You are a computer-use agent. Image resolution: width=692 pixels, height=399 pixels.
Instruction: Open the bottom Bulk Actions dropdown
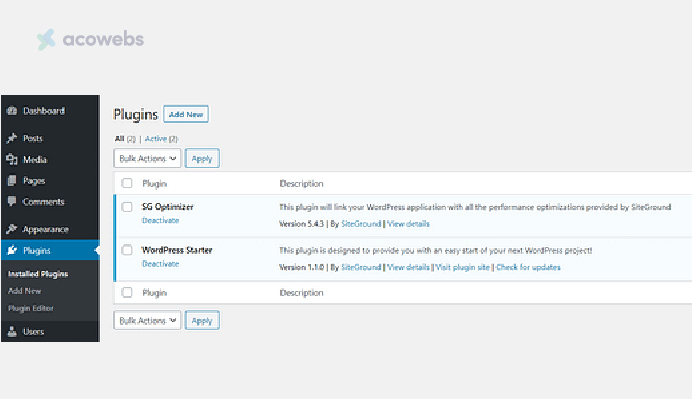pyautogui.click(x=147, y=320)
